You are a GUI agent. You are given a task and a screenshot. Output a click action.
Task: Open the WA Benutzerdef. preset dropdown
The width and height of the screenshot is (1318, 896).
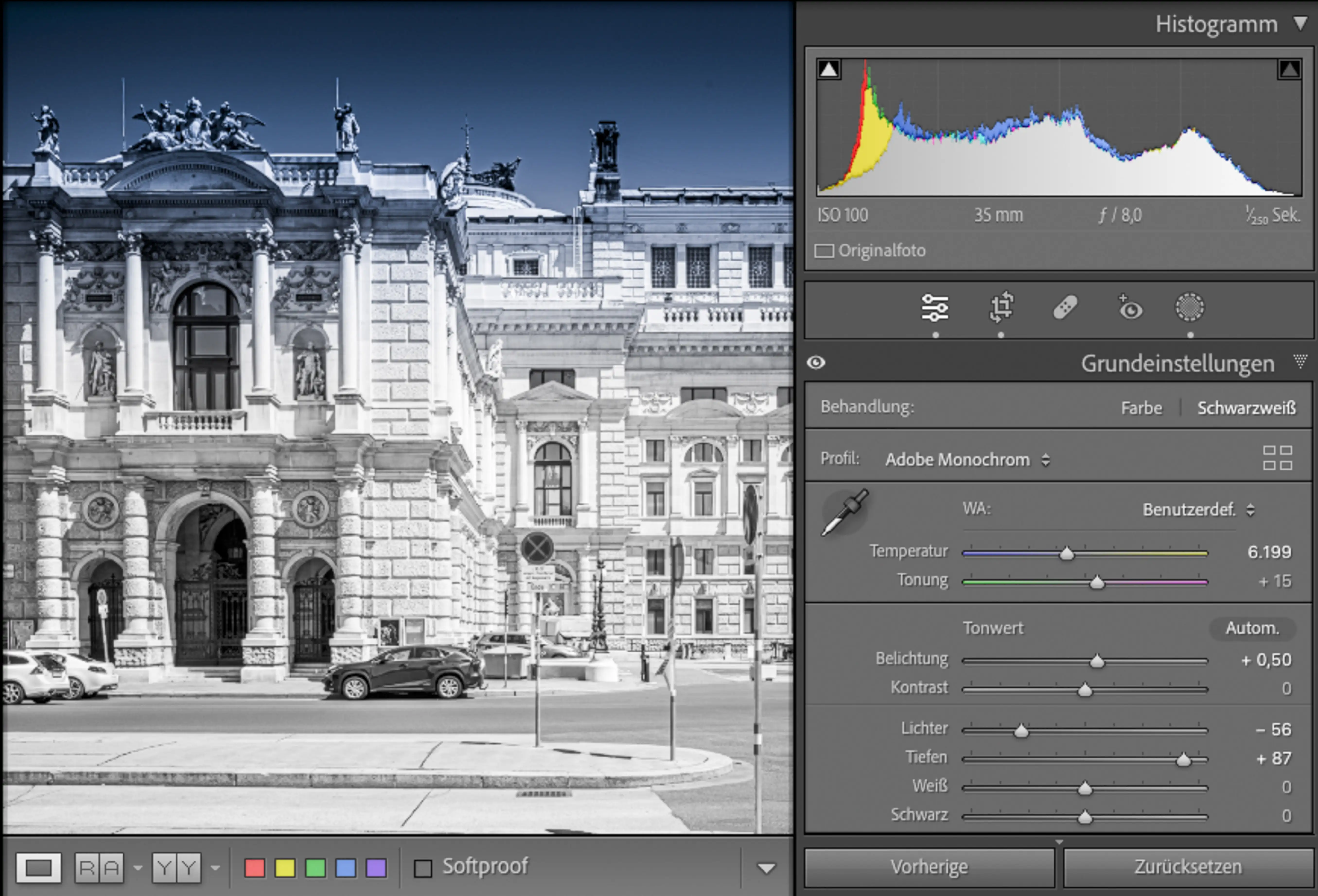(1198, 509)
